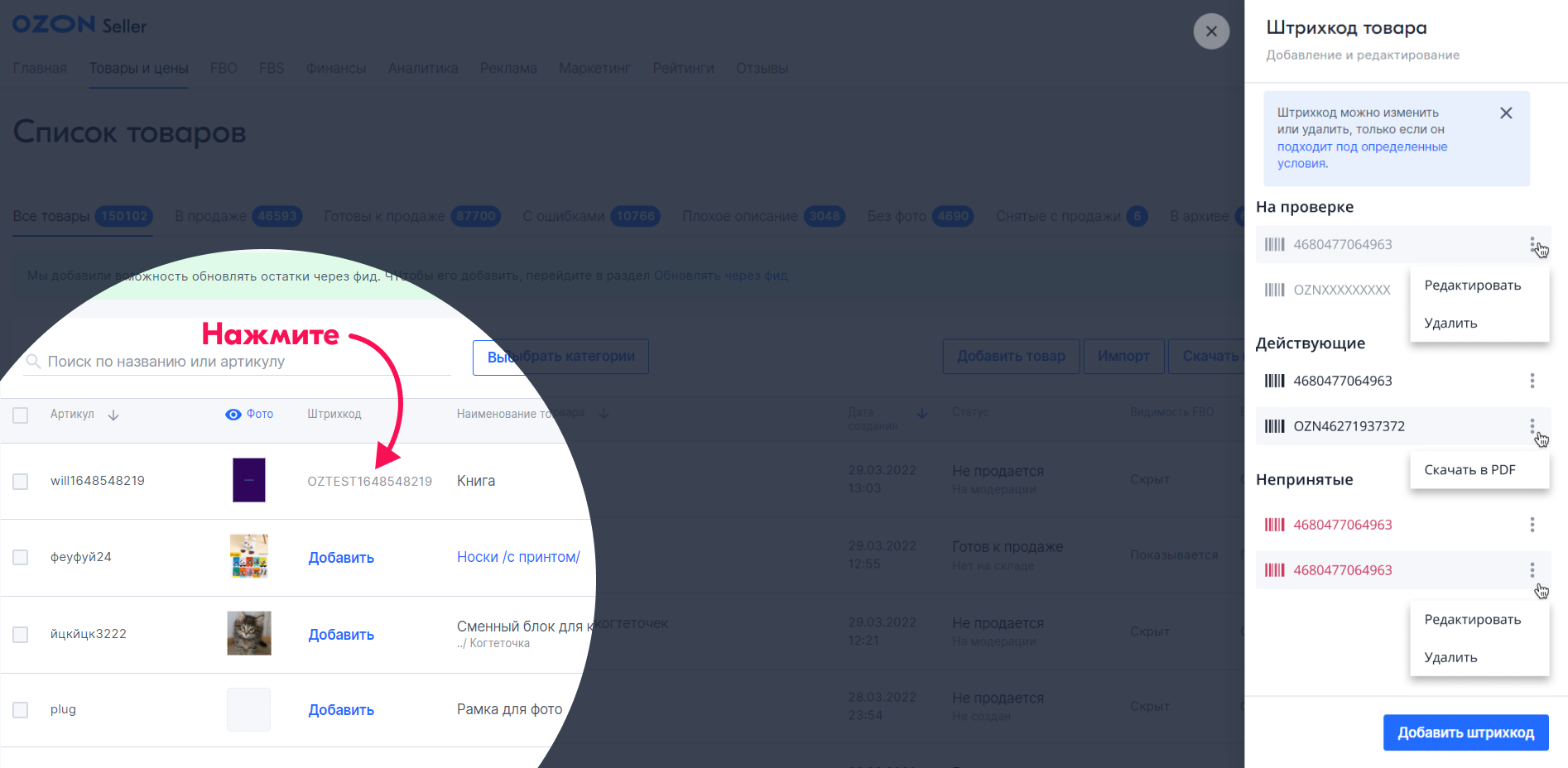Choose Скачать в PDF from the menu
The width and height of the screenshot is (1568, 768).
(1469, 470)
